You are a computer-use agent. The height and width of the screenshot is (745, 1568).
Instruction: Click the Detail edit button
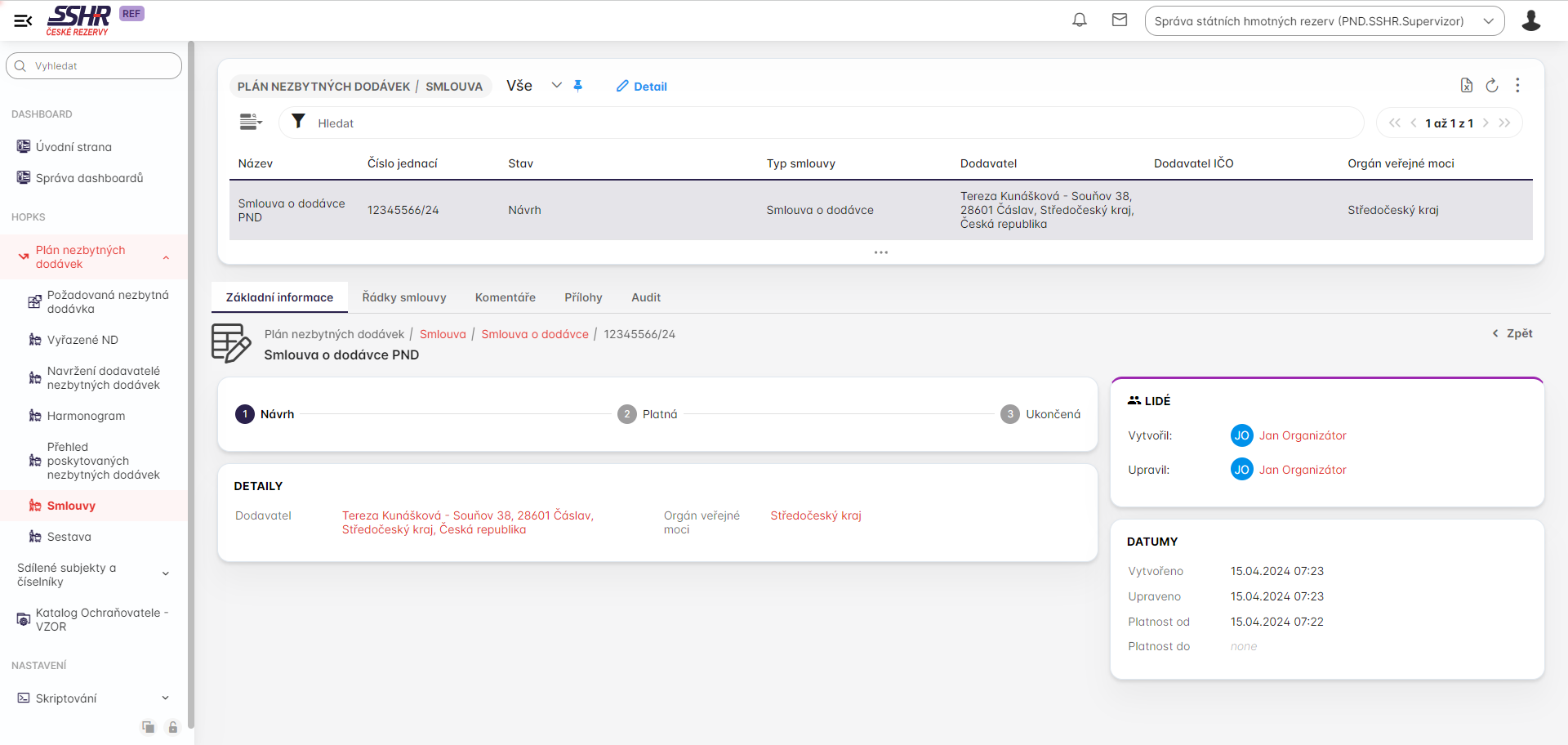click(x=641, y=87)
